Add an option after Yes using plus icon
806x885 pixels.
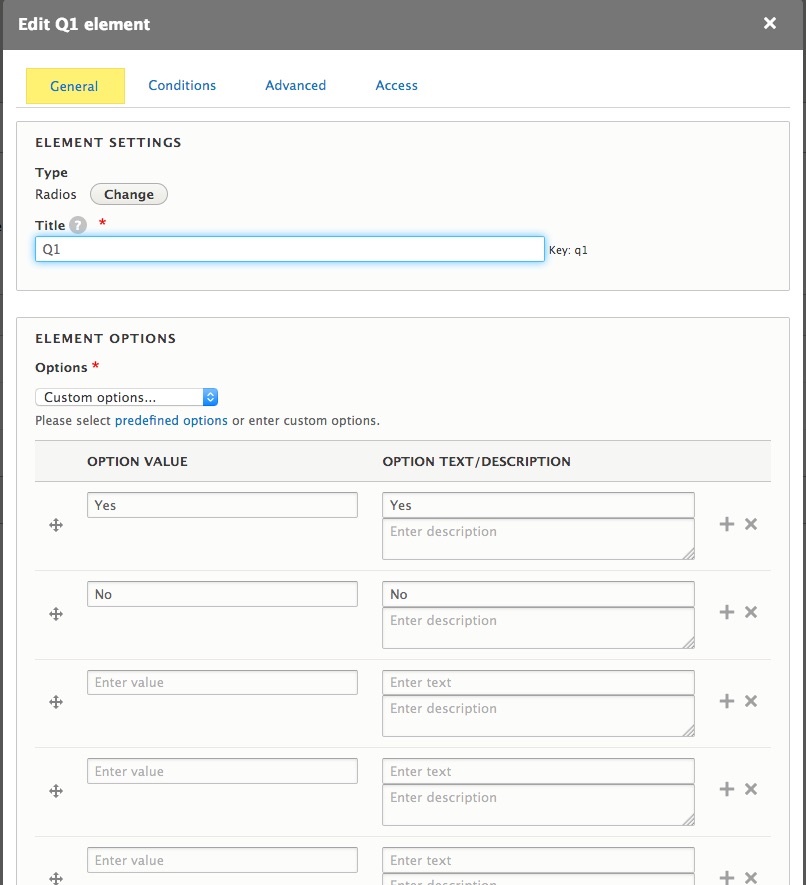pyautogui.click(x=727, y=523)
